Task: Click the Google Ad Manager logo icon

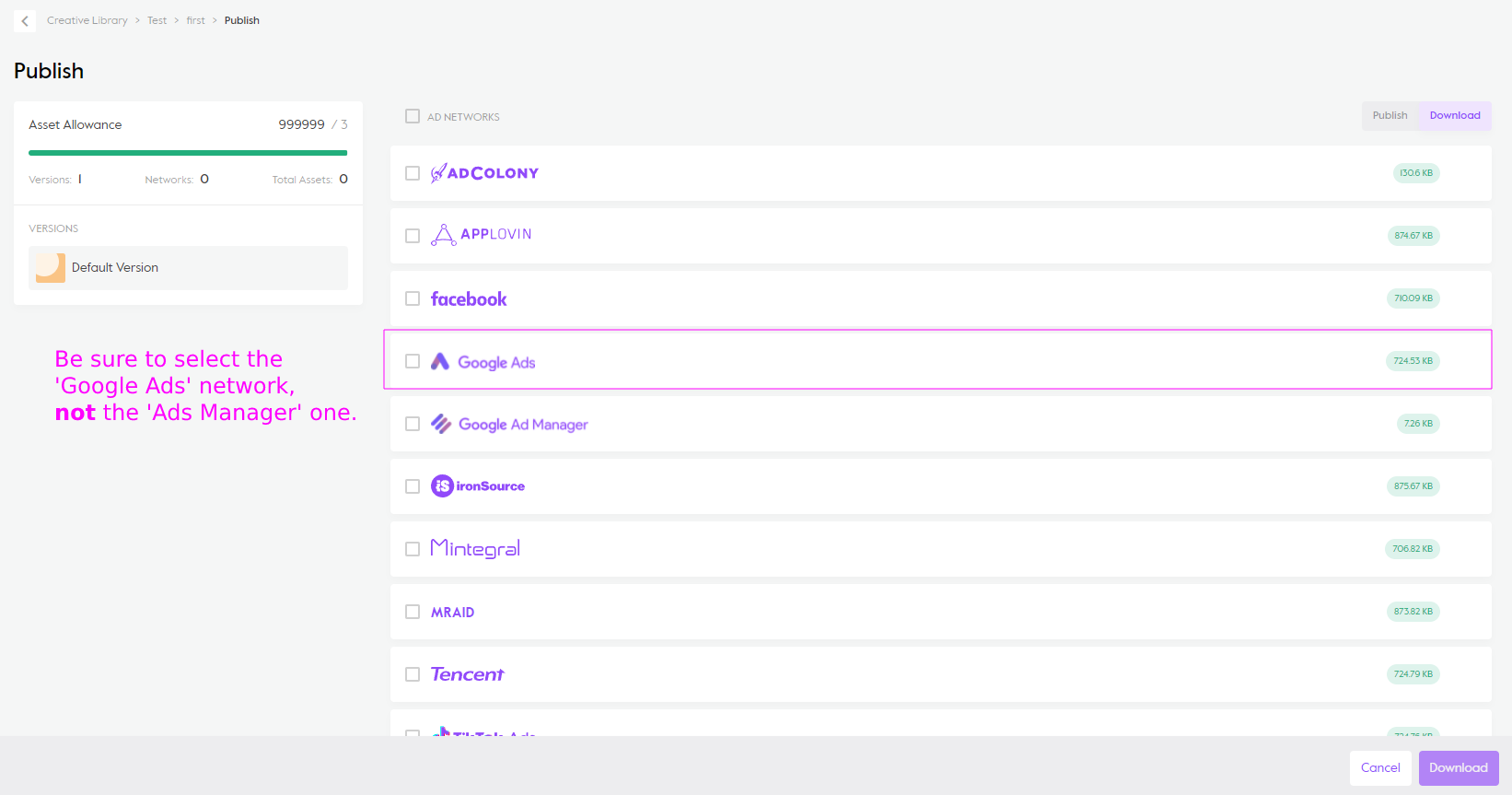Action: click(x=441, y=424)
